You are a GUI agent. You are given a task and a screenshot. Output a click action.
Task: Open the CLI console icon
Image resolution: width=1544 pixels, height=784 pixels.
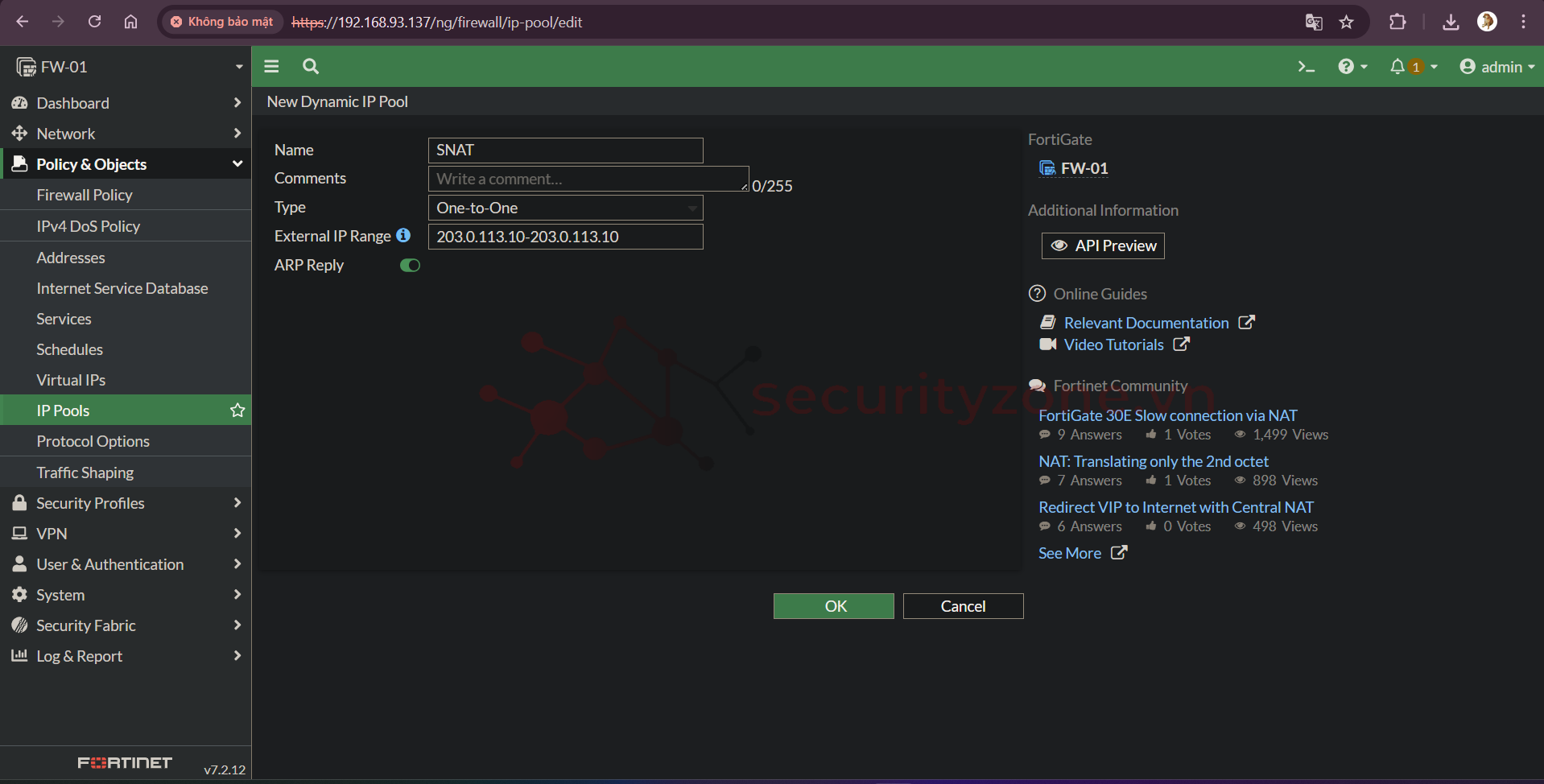(x=1306, y=67)
